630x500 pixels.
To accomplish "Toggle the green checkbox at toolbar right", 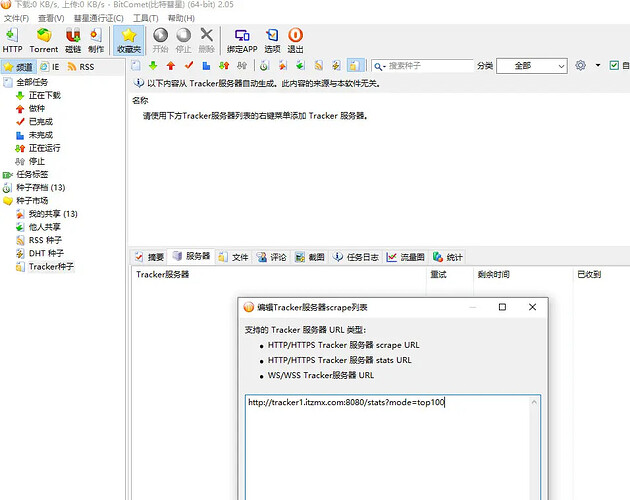I will [x=614, y=65].
